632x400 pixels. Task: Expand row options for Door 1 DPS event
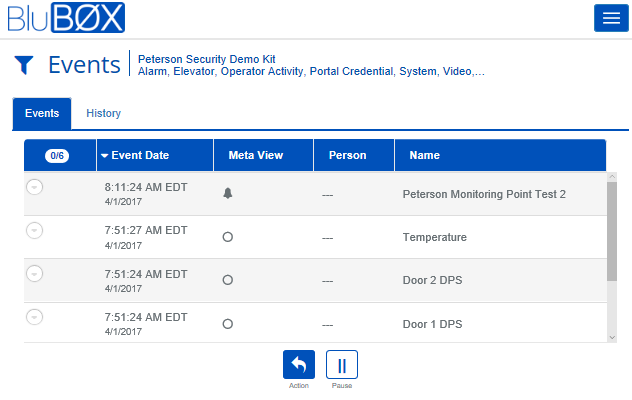click(x=35, y=317)
